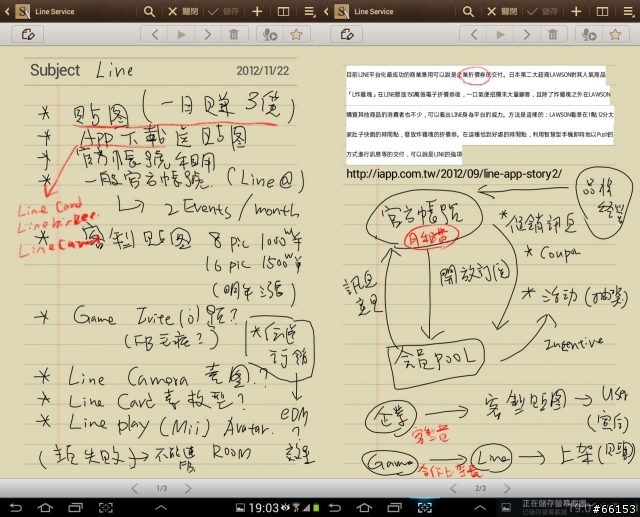This screenshot has height=517, width=640.
Task: Start voice recording in the page 1/3 note
Action: coord(270,34)
